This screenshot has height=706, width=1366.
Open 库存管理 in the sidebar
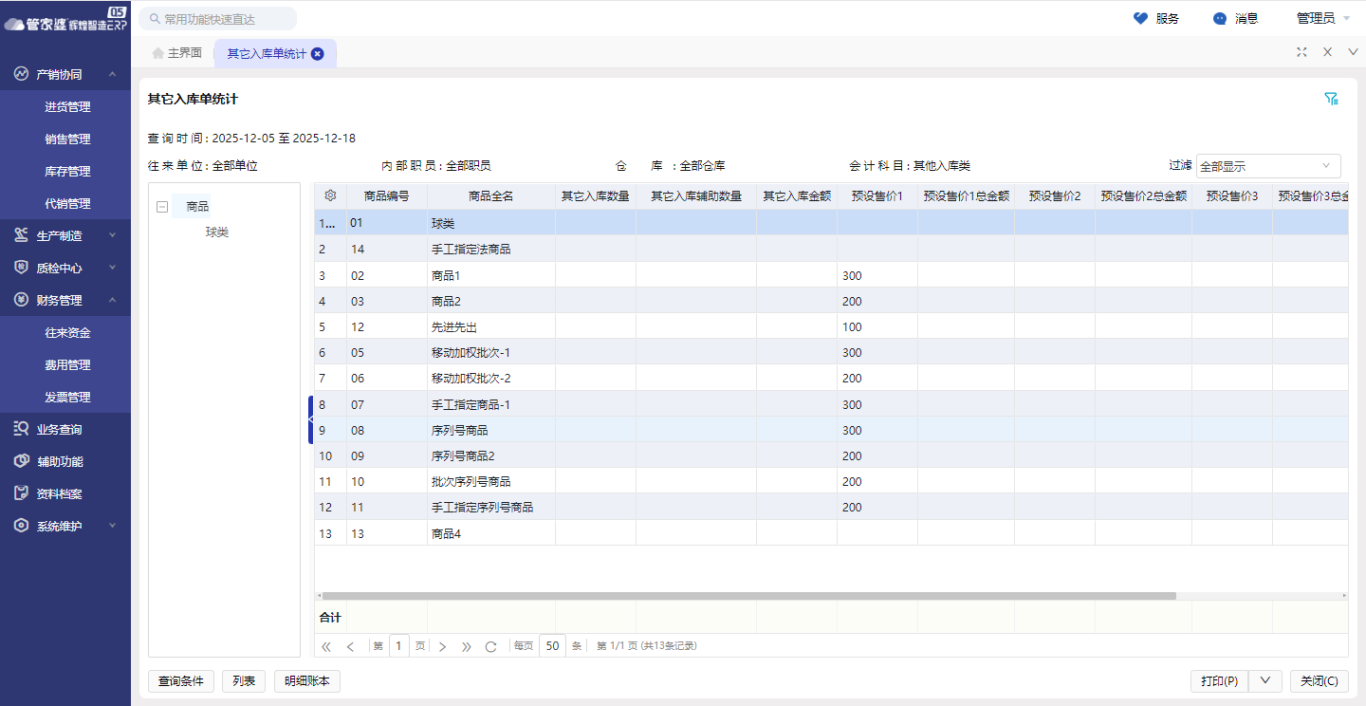(67, 171)
